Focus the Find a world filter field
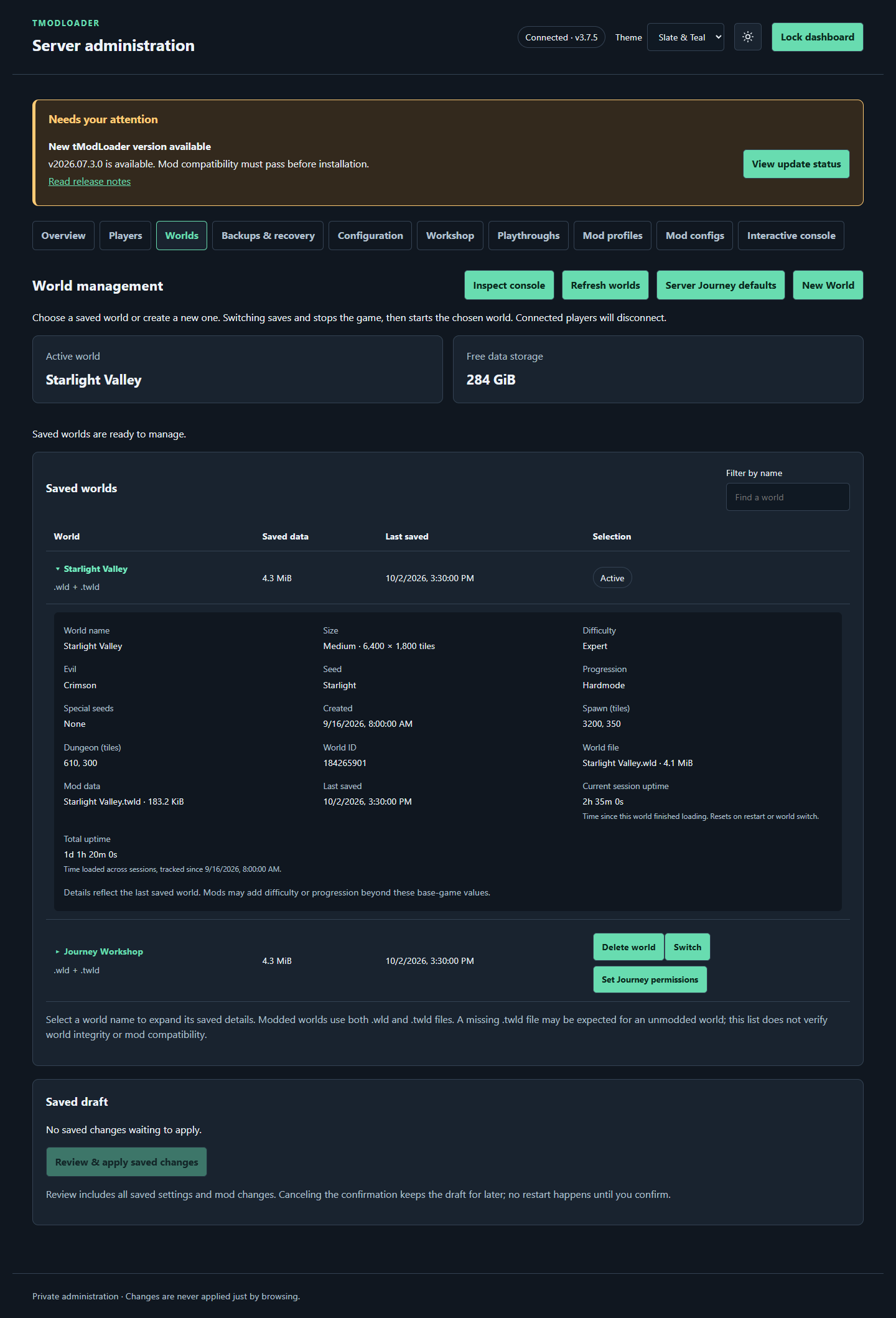This screenshot has width=896, height=1318. tap(788, 497)
